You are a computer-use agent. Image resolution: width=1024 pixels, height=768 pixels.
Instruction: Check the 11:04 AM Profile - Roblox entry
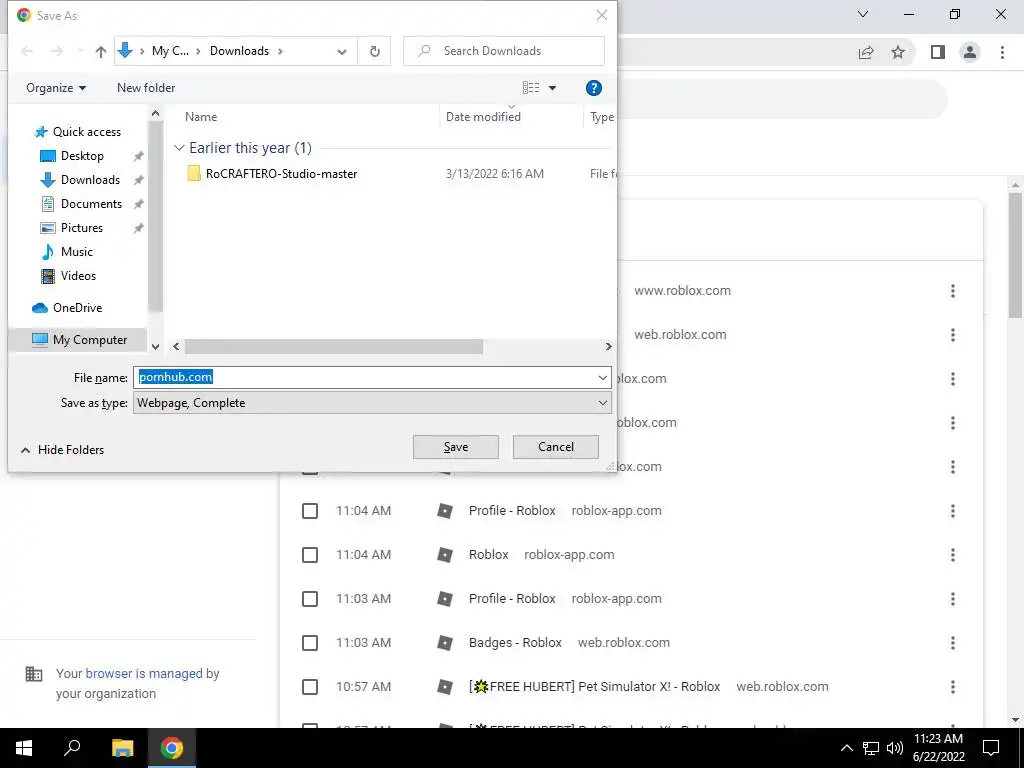[x=310, y=511]
